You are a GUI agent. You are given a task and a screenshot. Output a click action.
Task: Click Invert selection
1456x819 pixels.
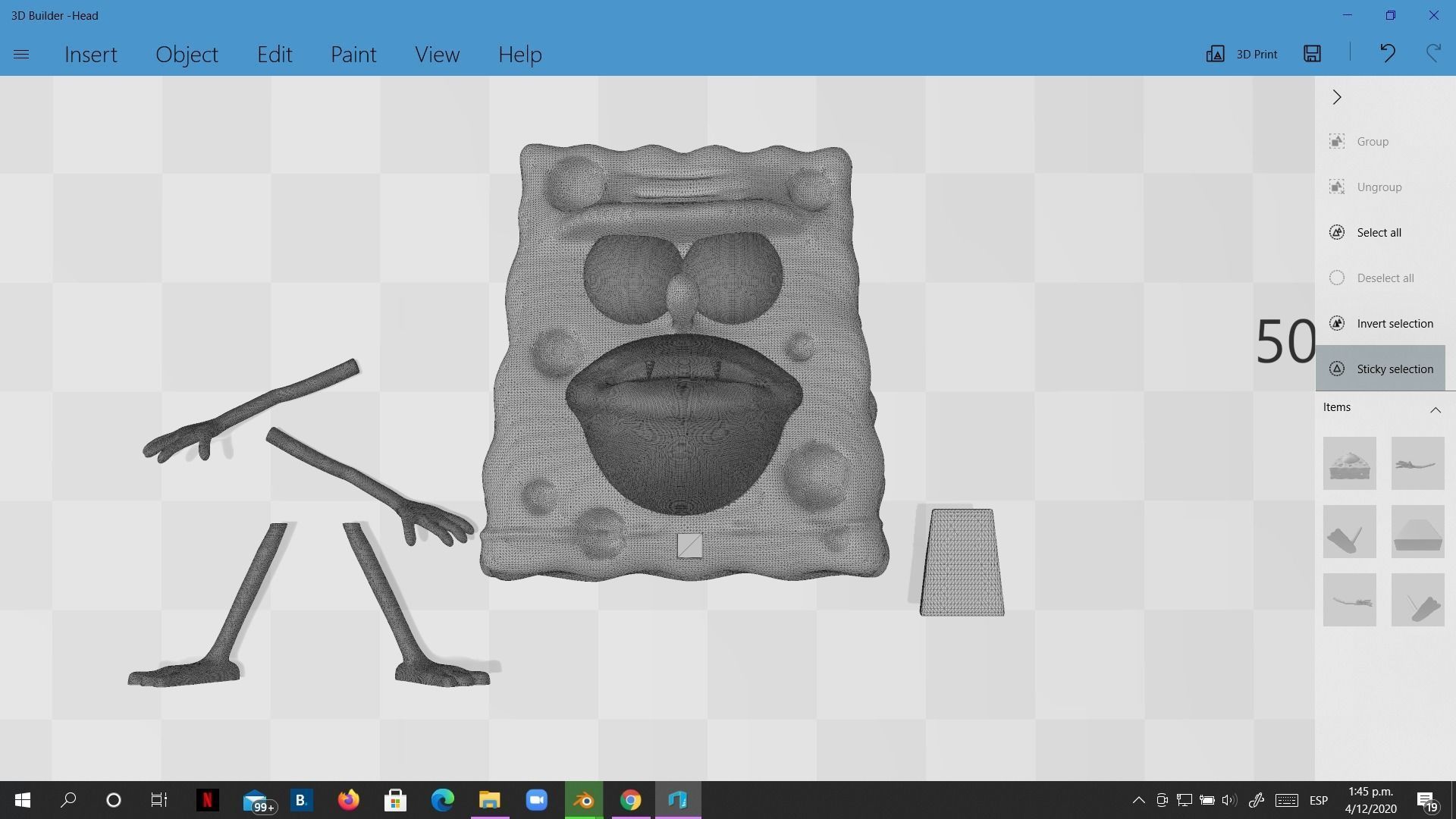click(x=1380, y=324)
